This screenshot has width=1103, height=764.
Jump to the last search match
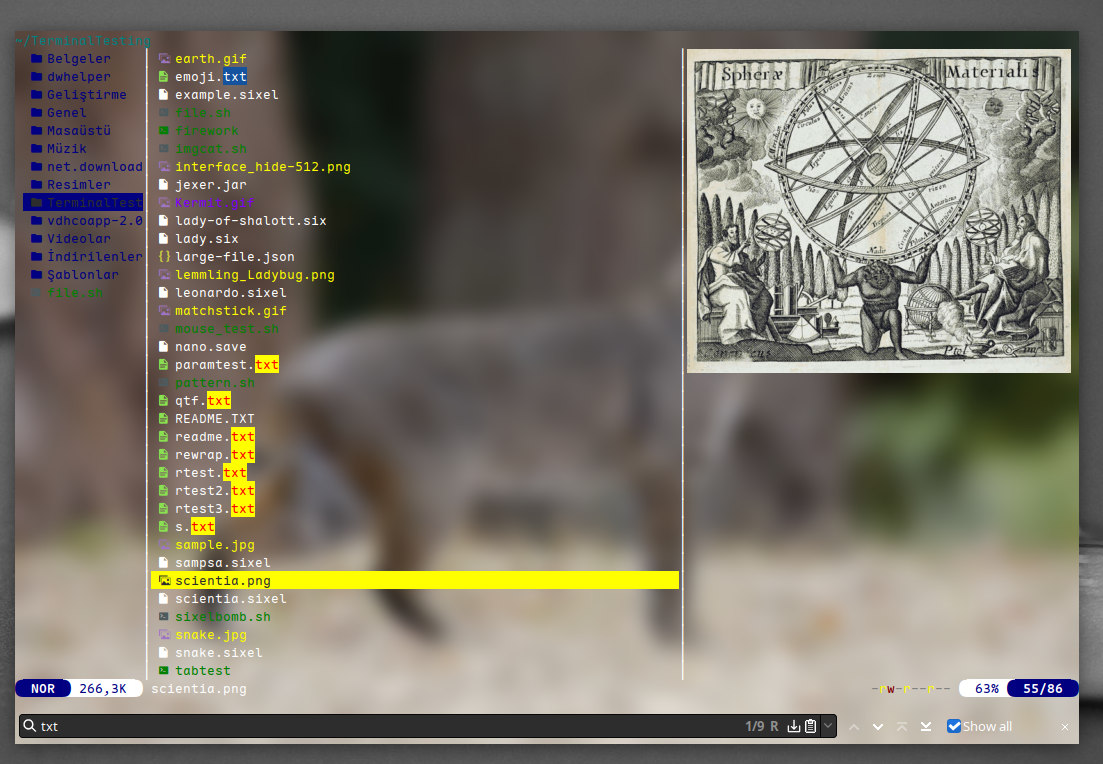(926, 726)
